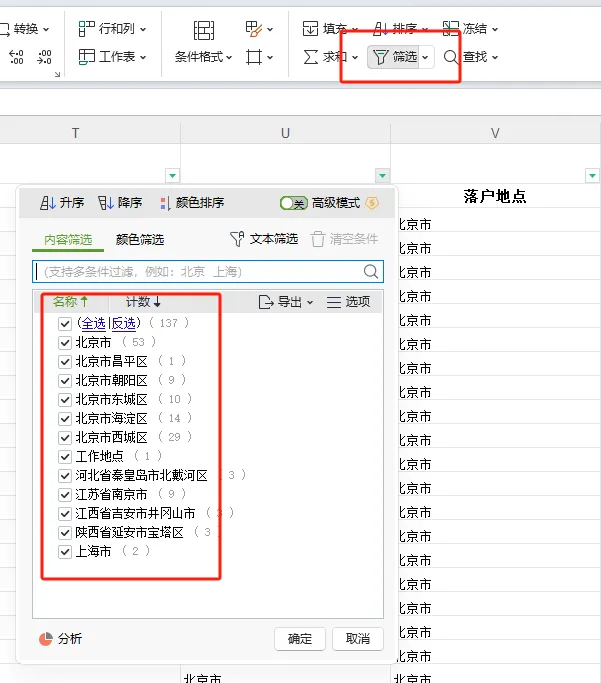Sort ascending with 升序 in filter panel

point(62,203)
